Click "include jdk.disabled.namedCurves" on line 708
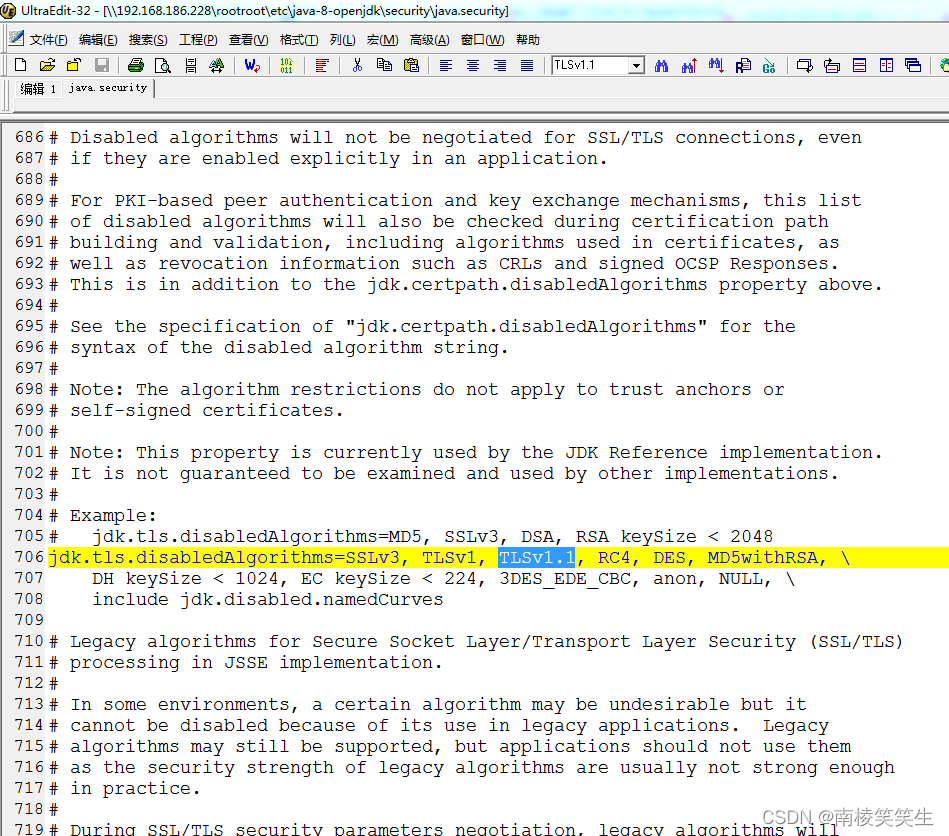Viewport: 949px width, 836px height. point(268,599)
